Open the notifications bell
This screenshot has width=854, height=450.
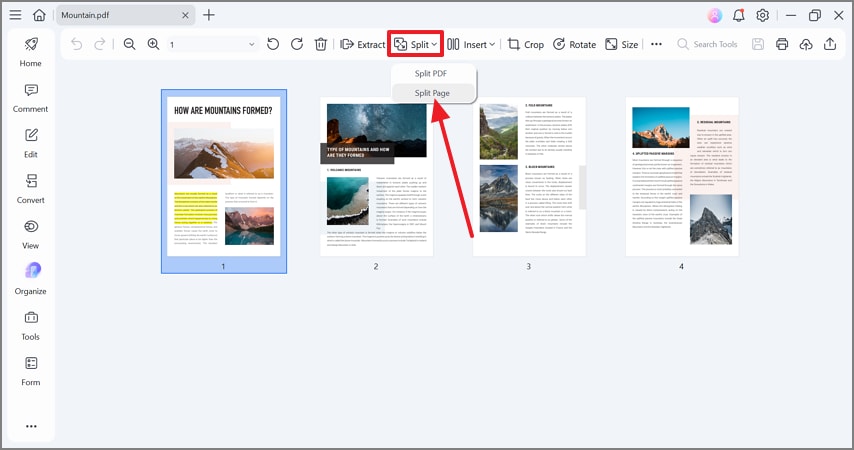pyautogui.click(x=739, y=15)
